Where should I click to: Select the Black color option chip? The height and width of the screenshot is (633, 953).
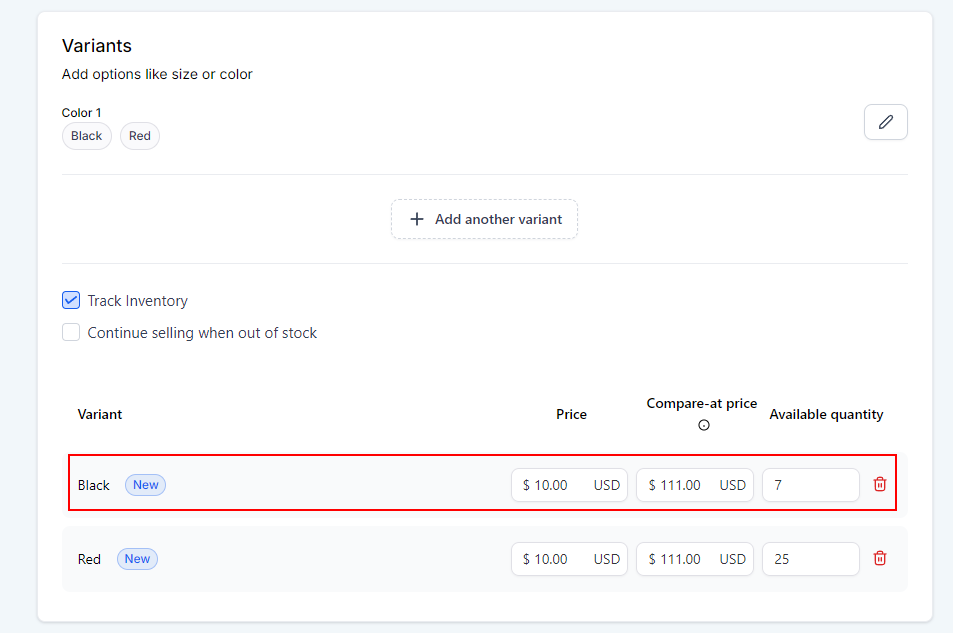click(87, 136)
